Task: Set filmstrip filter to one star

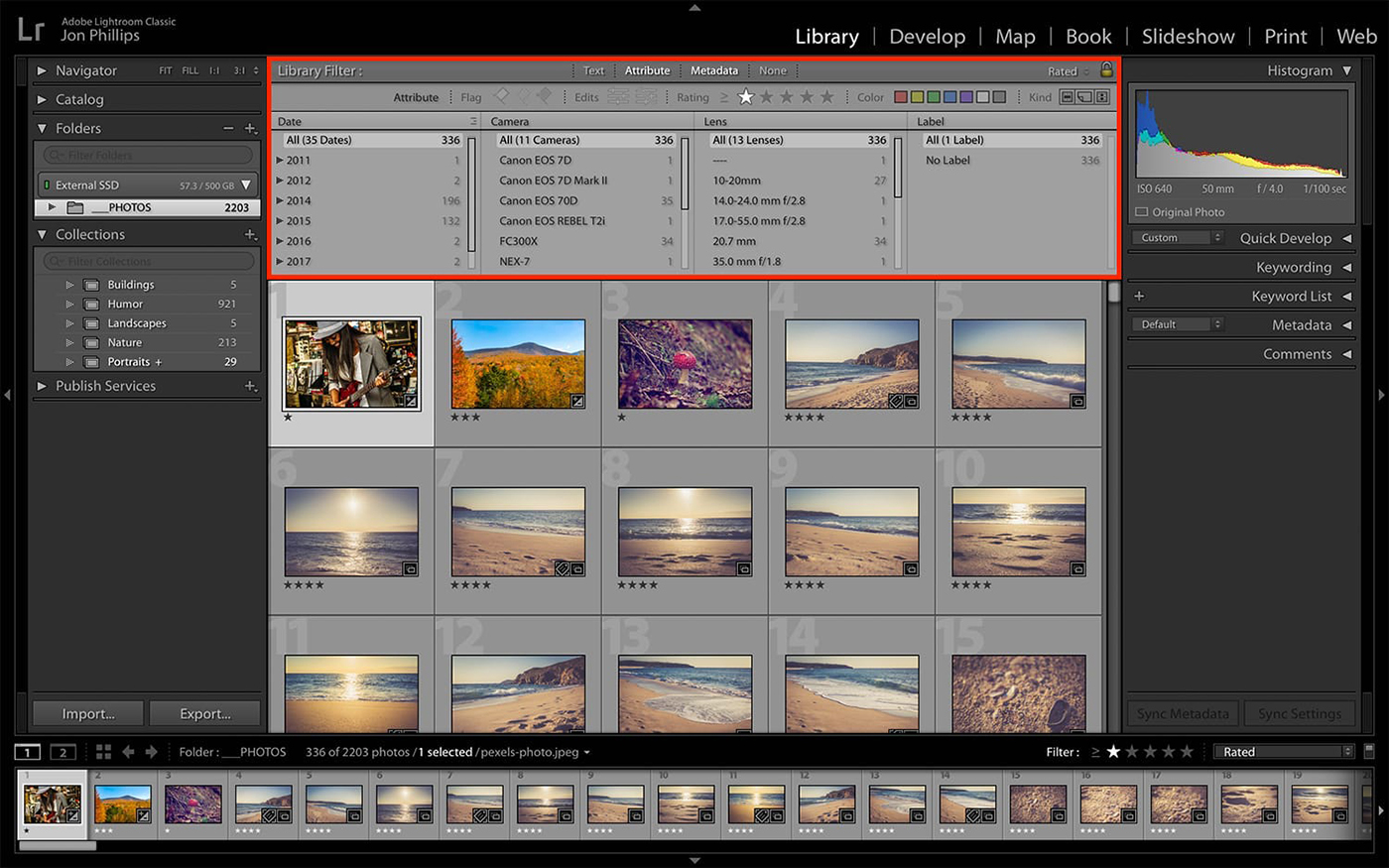Action: (x=1113, y=752)
